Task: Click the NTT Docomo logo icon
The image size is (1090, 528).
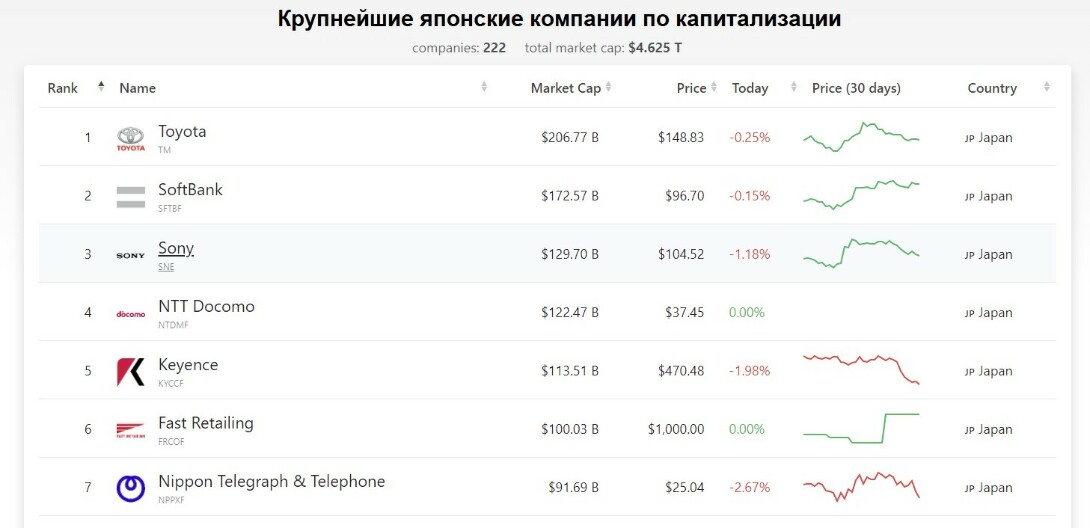Action: pos(131,314)
